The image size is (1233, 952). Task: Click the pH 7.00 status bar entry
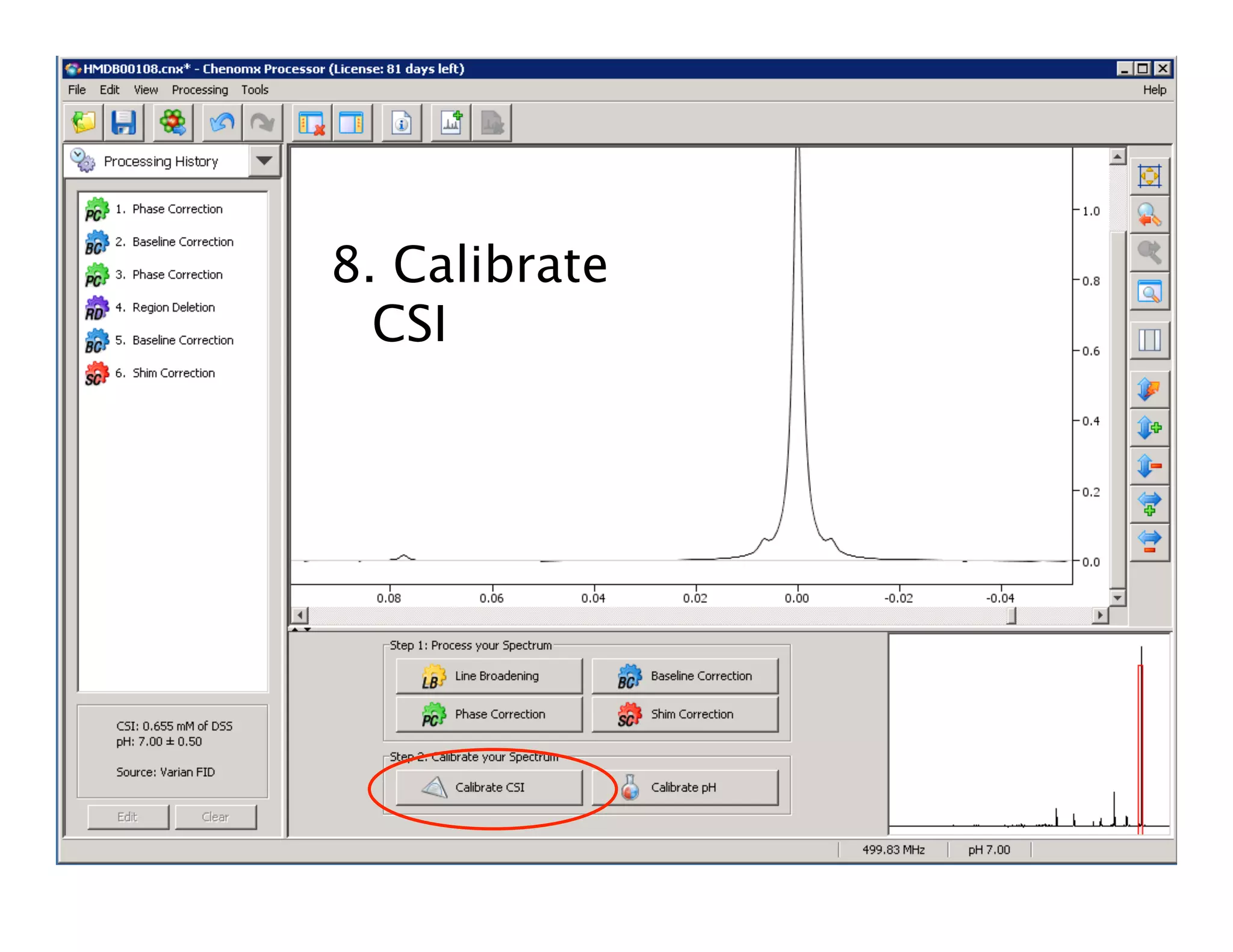[x=989, y=850]
